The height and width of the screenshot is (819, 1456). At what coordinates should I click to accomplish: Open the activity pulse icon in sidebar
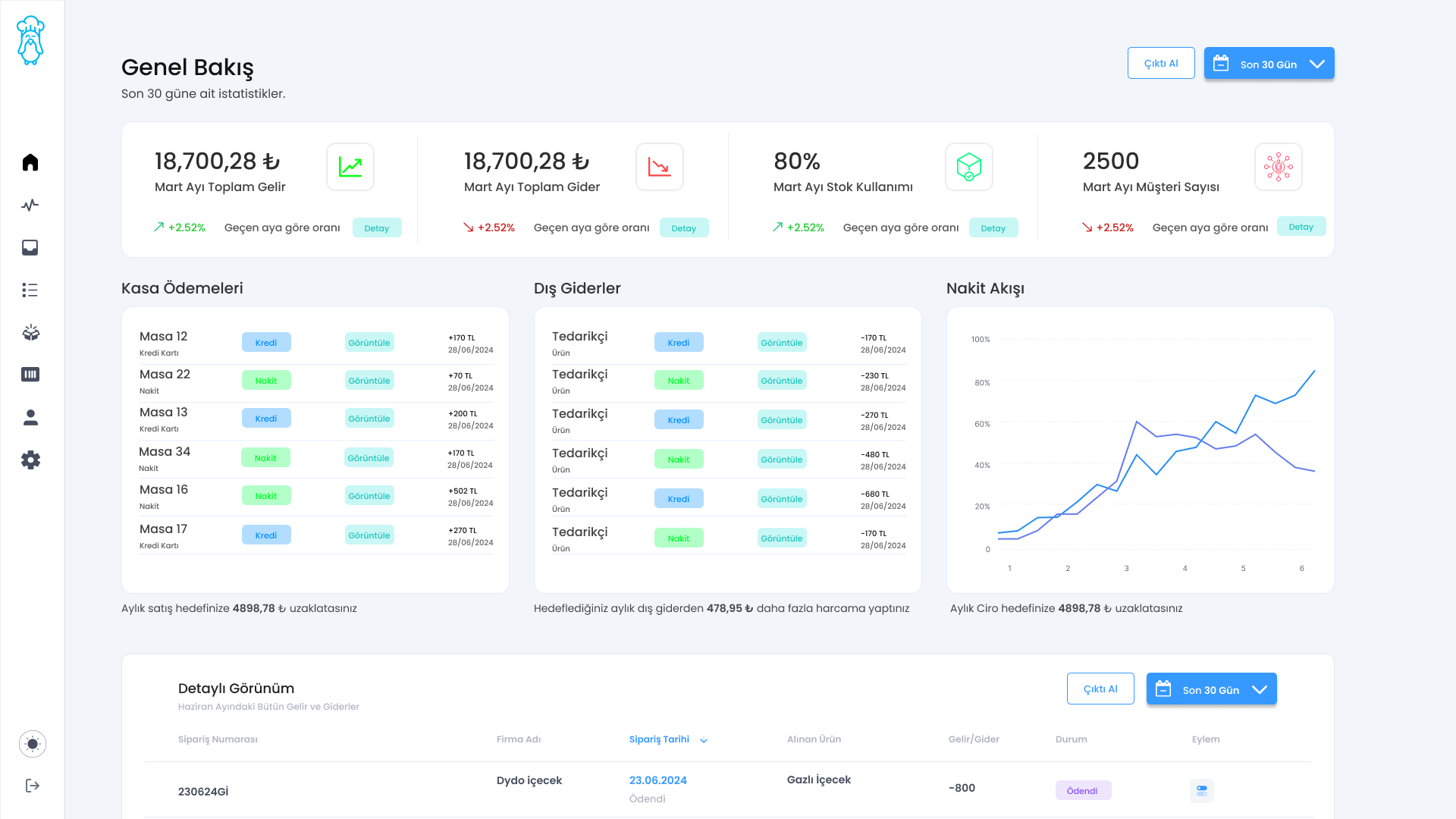(x=30, y=205)
